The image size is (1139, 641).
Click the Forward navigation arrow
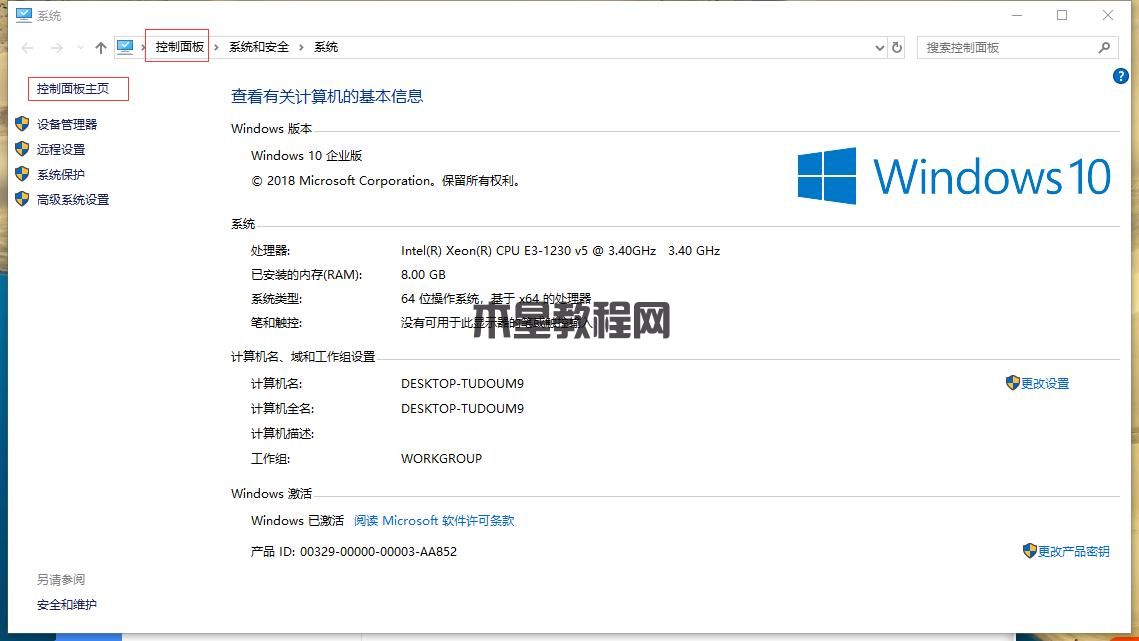(x=56, y=48)
